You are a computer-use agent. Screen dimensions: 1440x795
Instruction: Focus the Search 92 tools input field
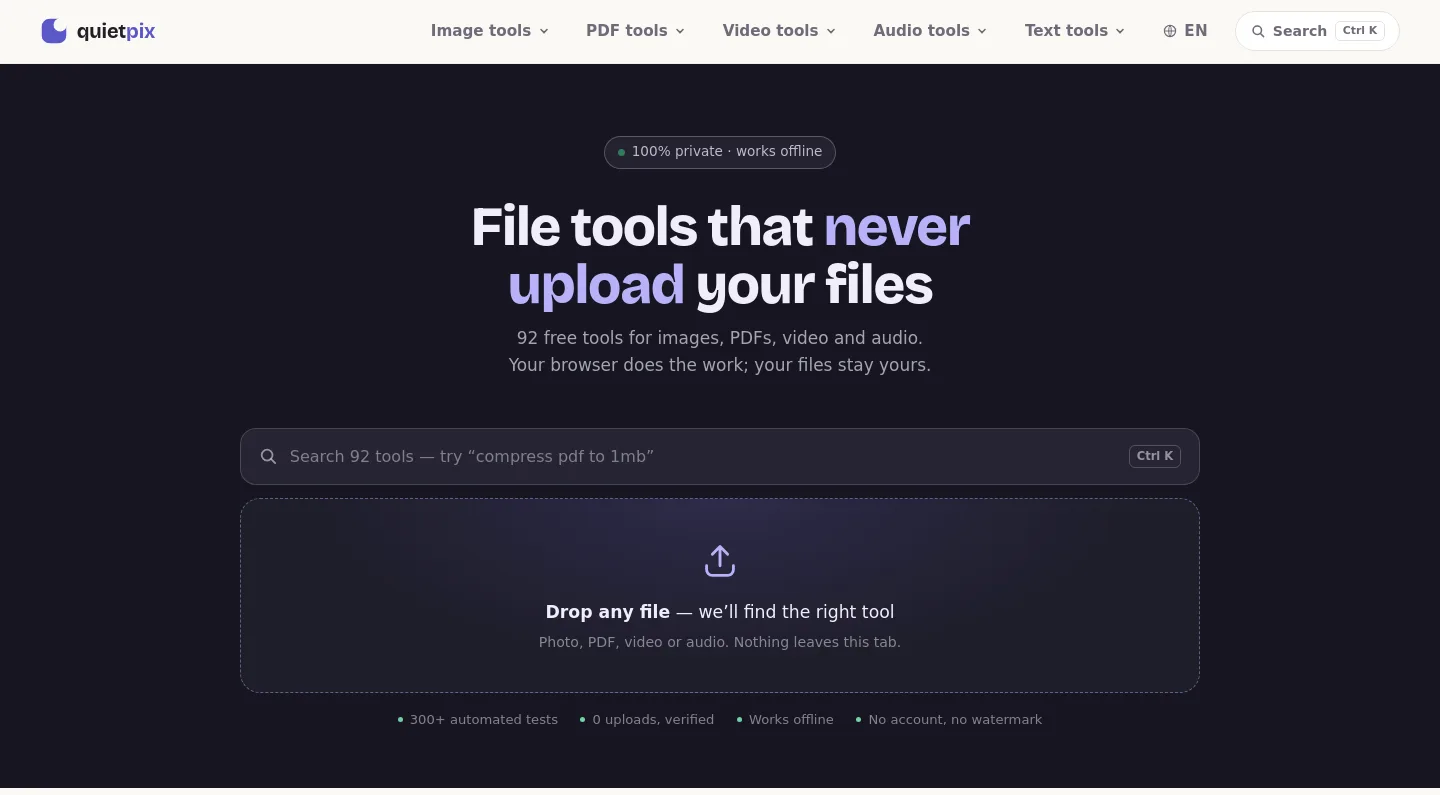720,457
